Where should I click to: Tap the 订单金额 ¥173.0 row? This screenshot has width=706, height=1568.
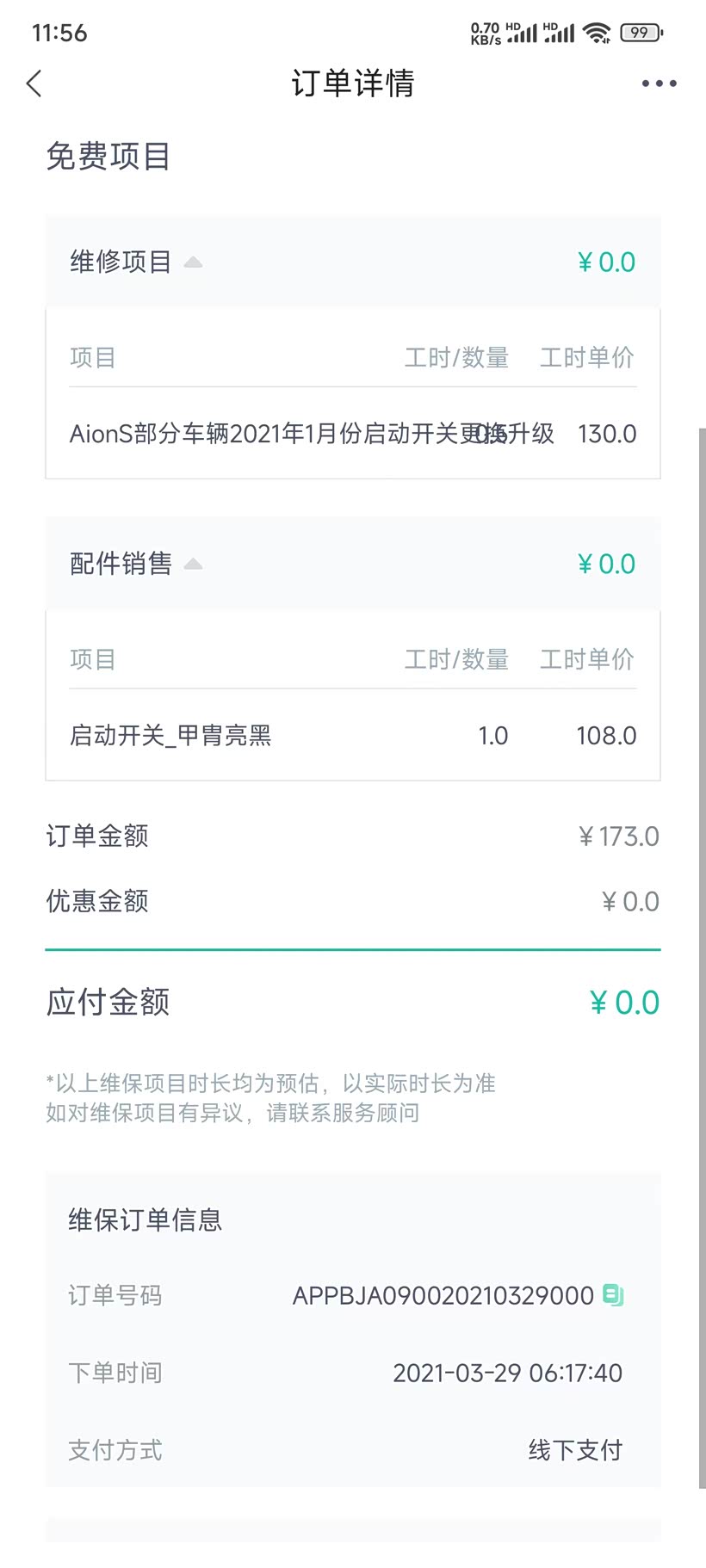(353, 836)
